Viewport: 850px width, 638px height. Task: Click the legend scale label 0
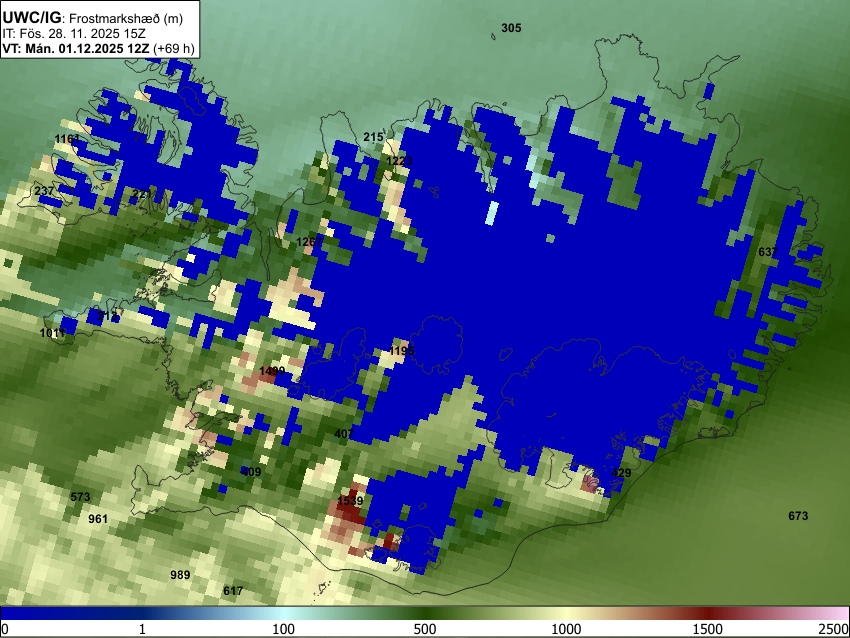click(x=5, y=629)
